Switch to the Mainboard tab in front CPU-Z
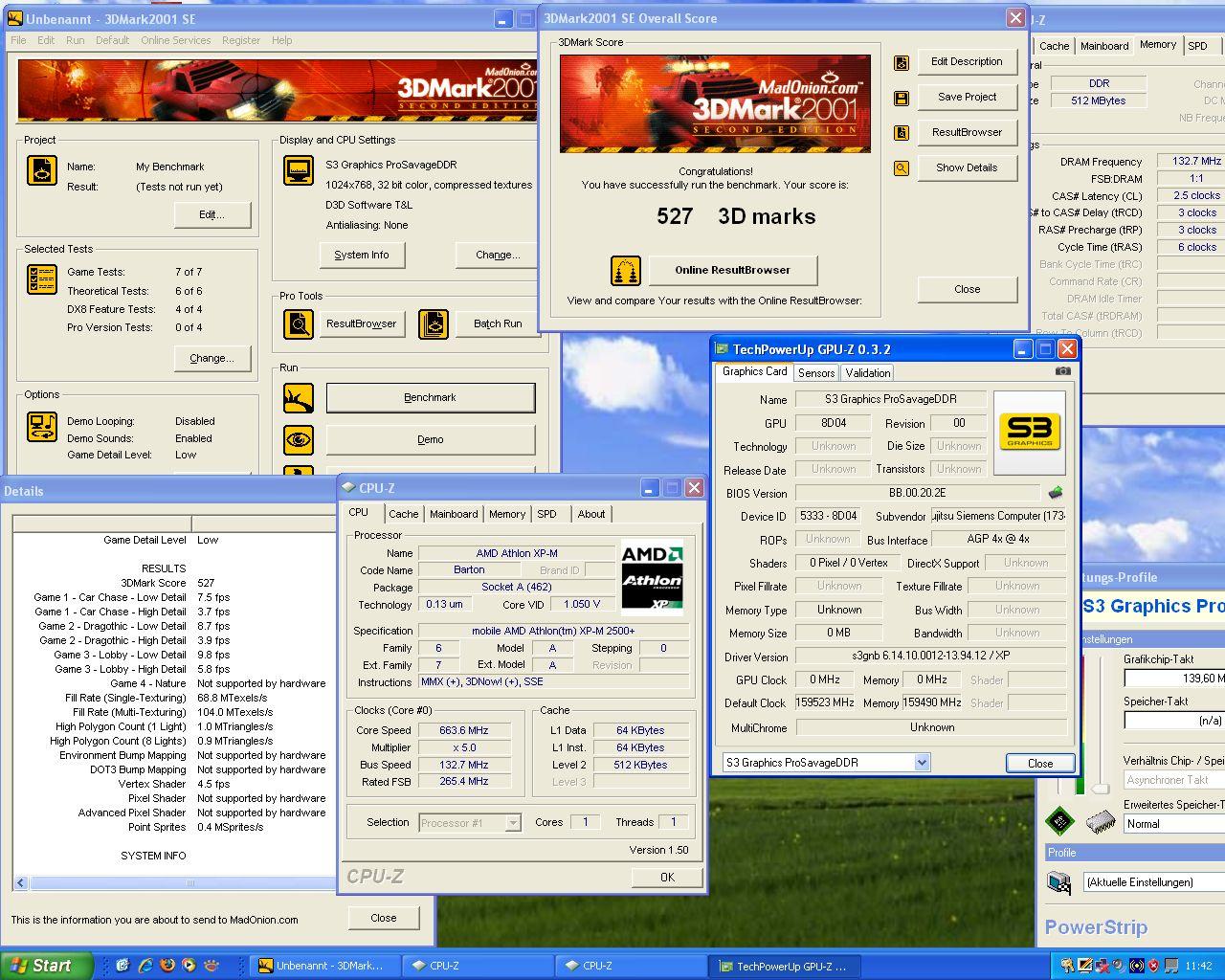The image size is (1225, 980). coord(454,514)
